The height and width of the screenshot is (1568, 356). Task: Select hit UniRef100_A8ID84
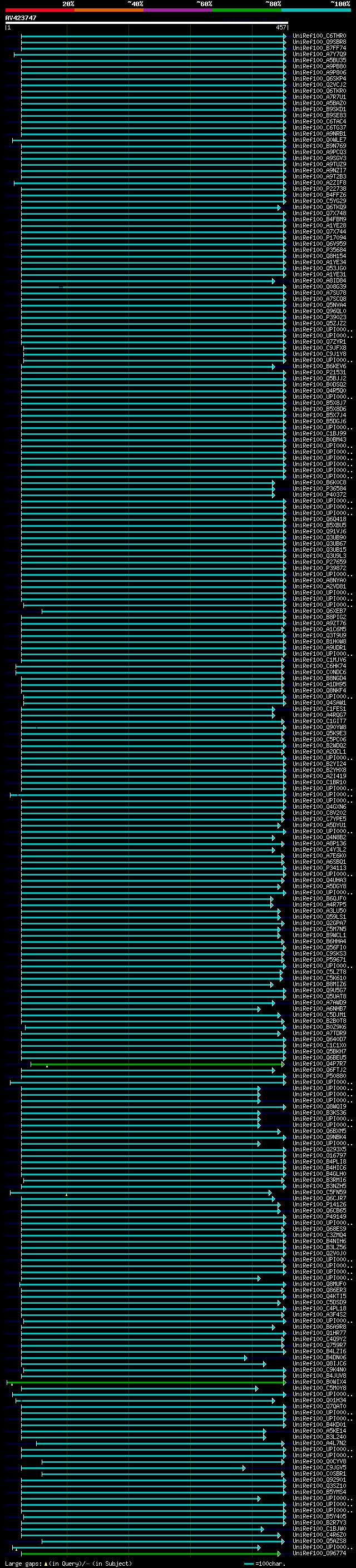(x=319, y=280)
